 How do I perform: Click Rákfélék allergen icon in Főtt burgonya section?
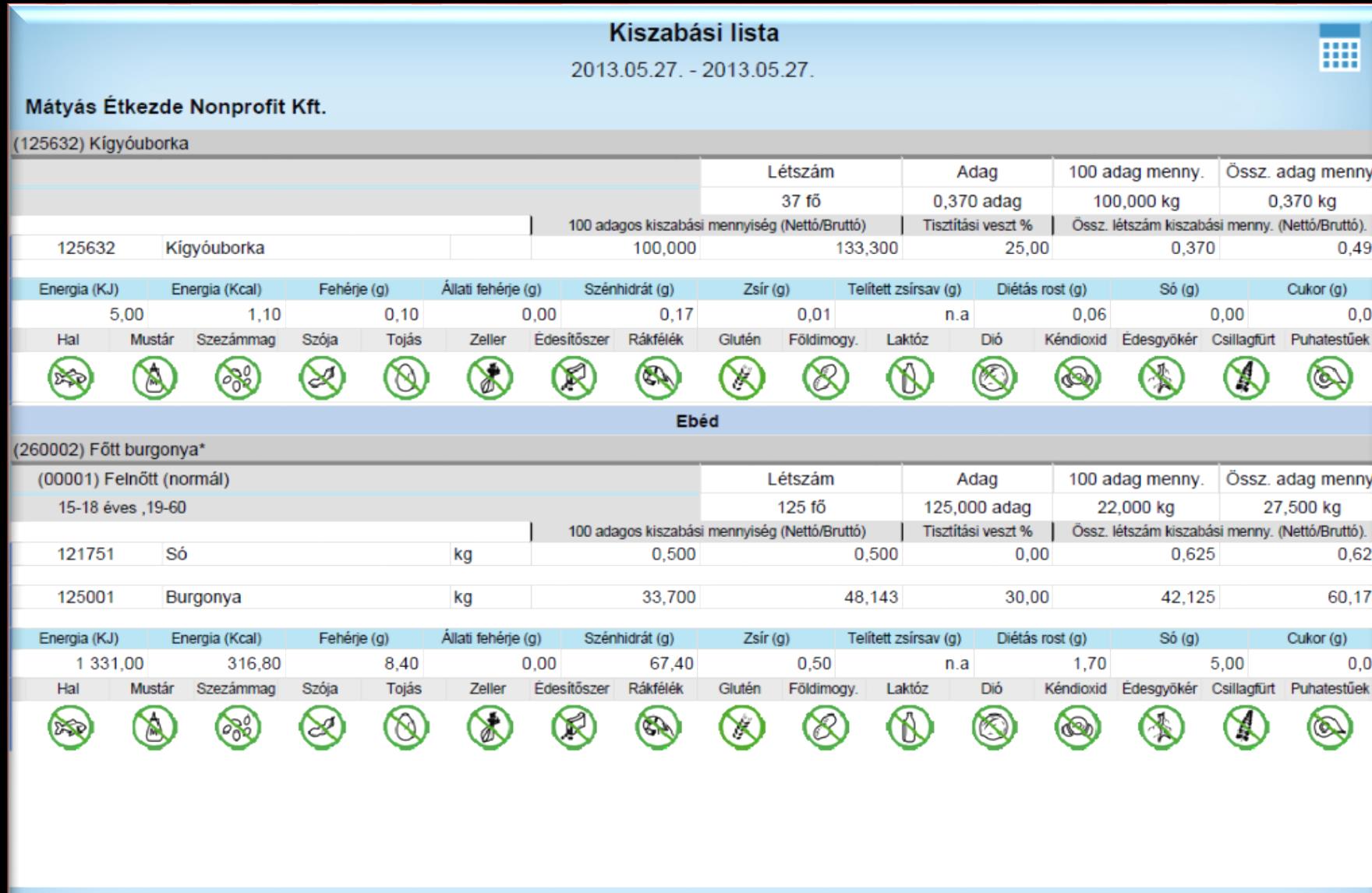coord(658,728)
